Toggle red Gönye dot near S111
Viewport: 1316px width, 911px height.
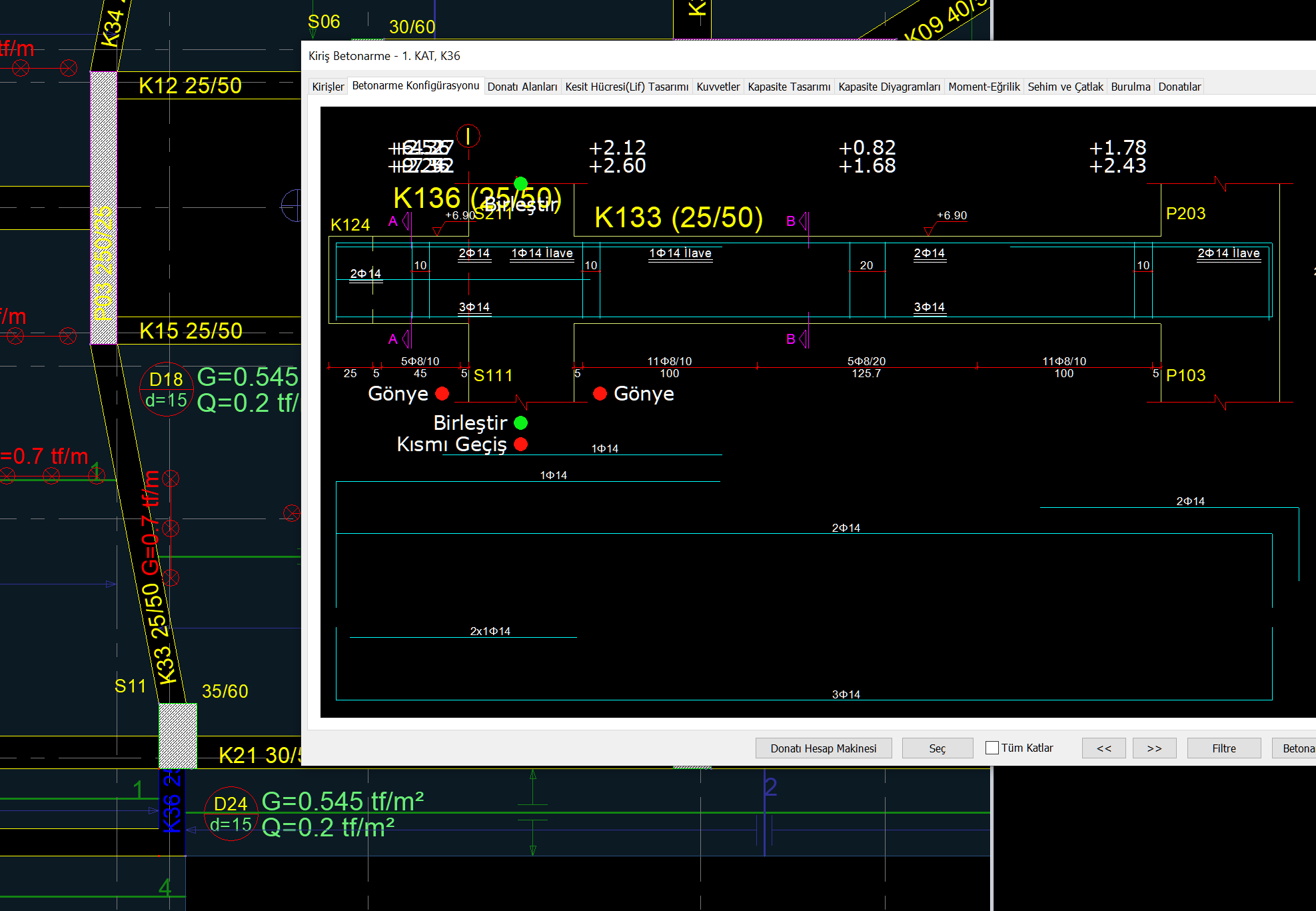[x=442, y=394]
